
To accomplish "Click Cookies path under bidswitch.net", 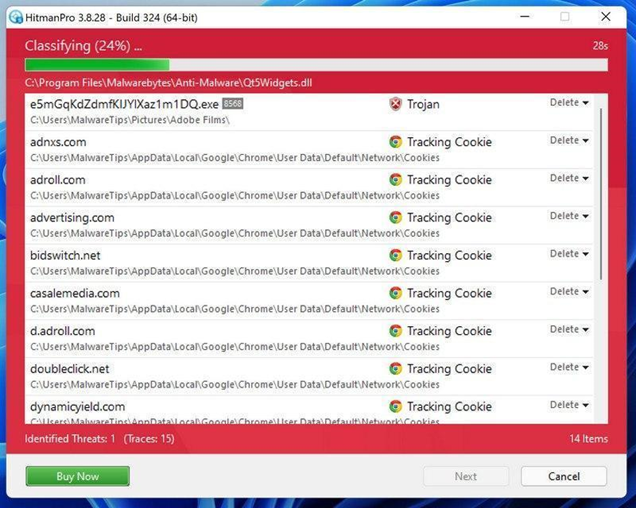I will pos(235,271).
